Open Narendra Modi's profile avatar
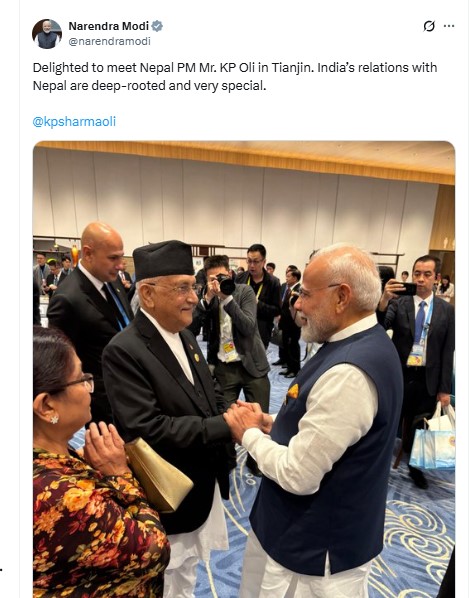The image size is (469, 598). tap(47, 34)
